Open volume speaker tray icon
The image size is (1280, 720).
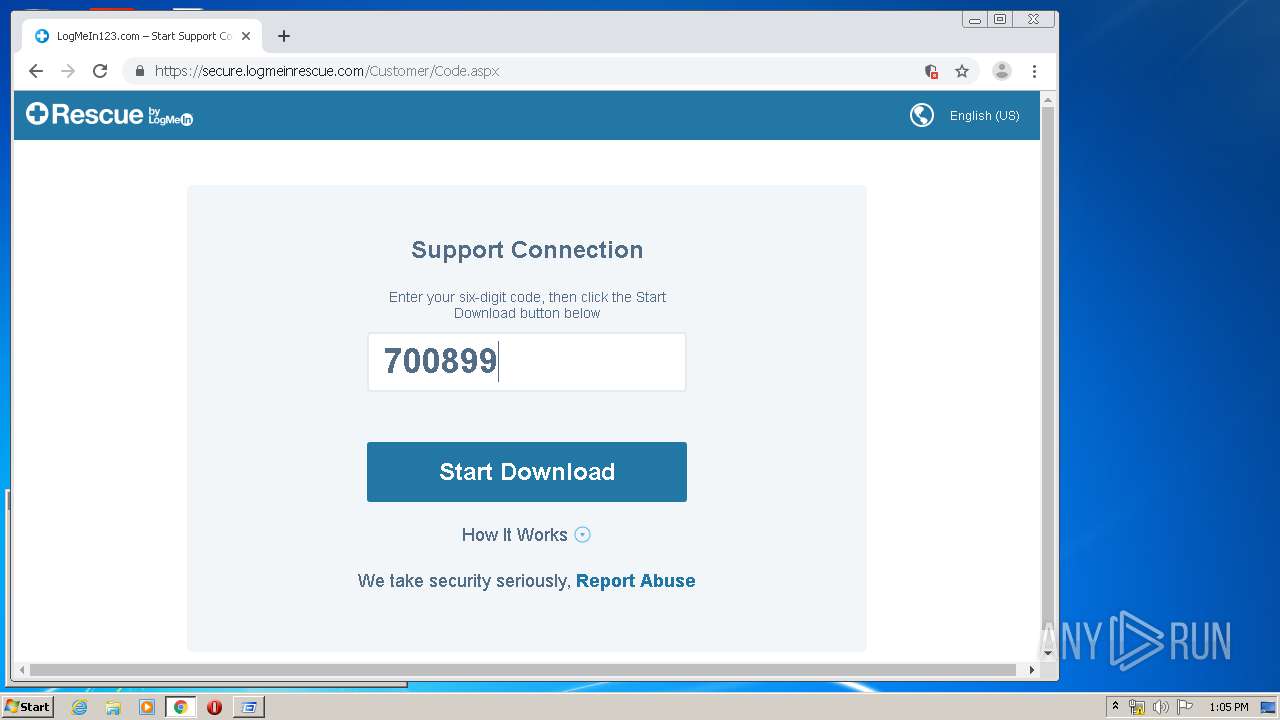1160,707
